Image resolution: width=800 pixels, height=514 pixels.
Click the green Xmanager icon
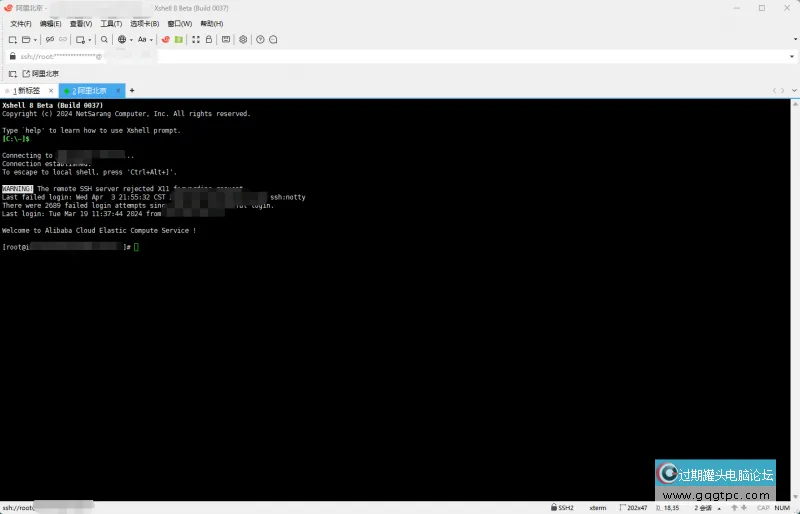[179, 40]
